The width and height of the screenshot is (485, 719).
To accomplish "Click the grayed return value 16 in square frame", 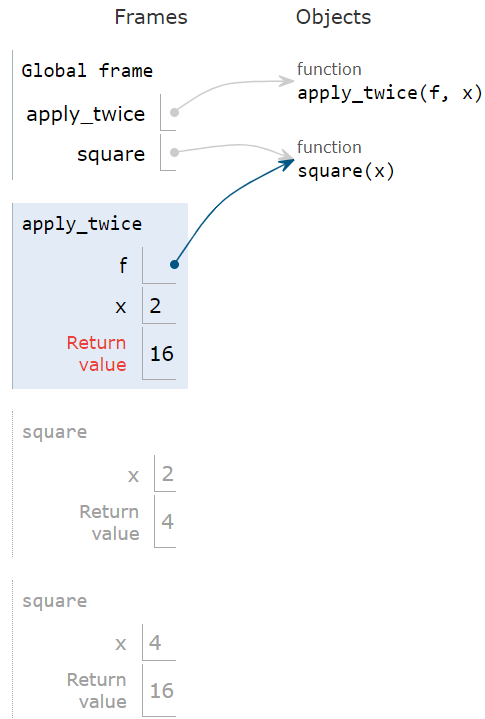I will coord(162,691).
